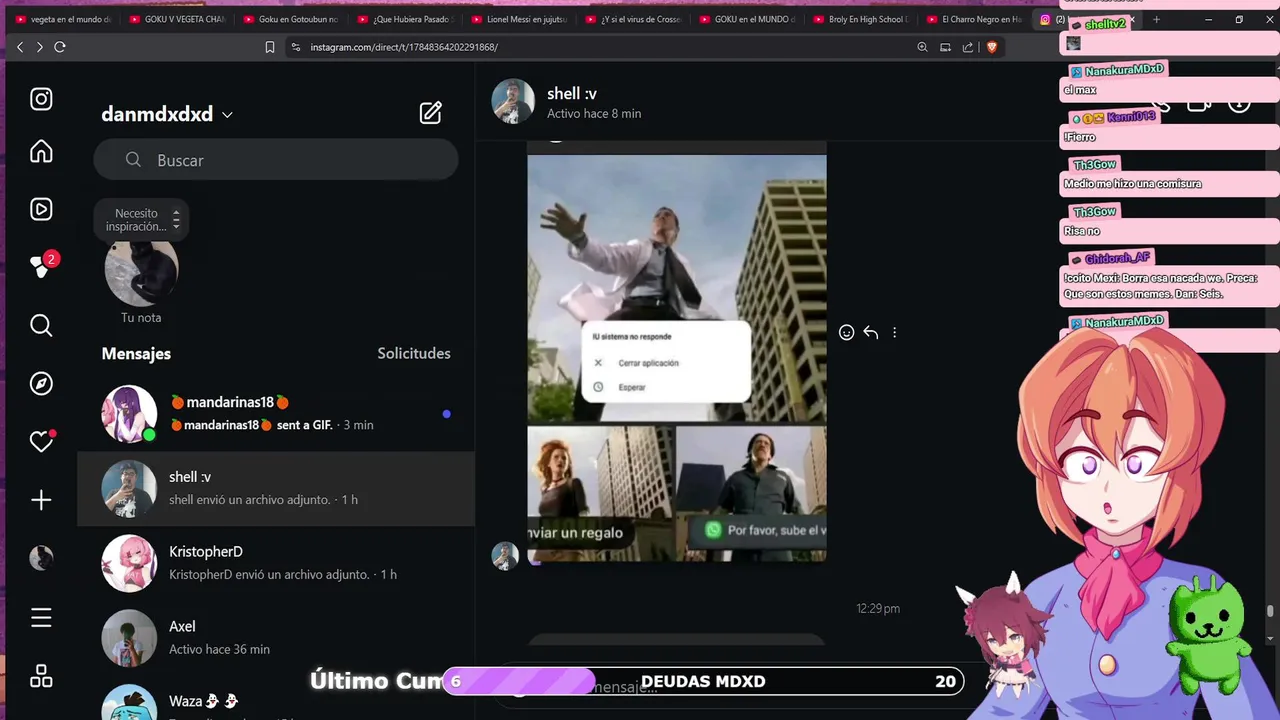
Task: Click shell :v avatar in chat header
Action: click(x=513, y=101)
